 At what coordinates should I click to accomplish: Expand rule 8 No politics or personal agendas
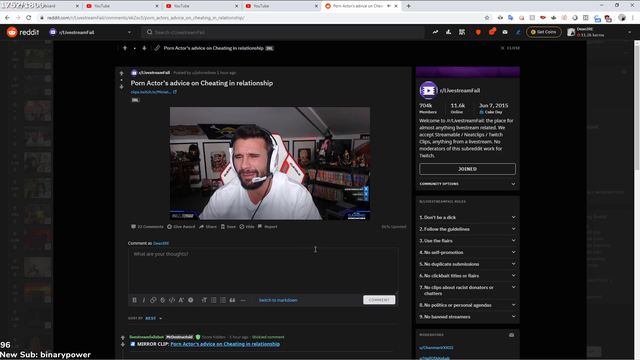pyautogui.click(x=467, y=305)
